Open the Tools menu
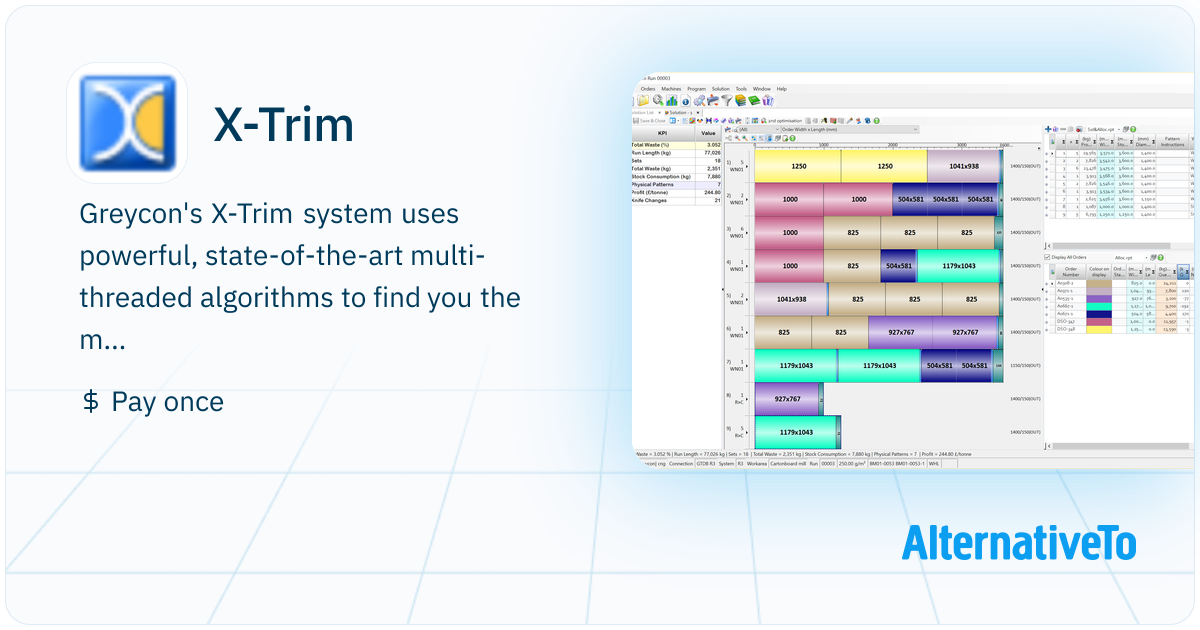Viewport: 1200px width, 630px height. [x=741, y=89]
